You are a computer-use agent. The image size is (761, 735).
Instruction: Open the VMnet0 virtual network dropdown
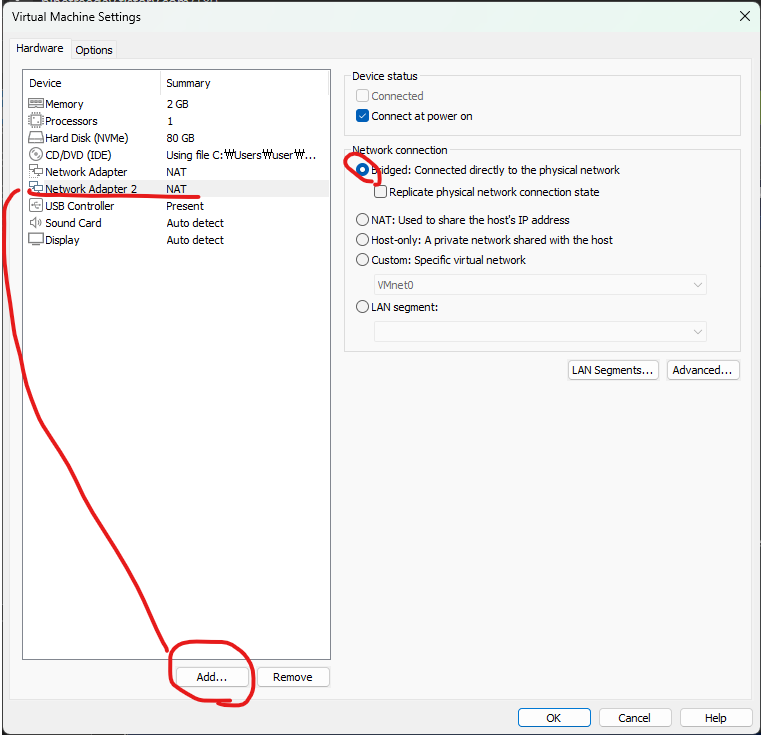[540, 285]
